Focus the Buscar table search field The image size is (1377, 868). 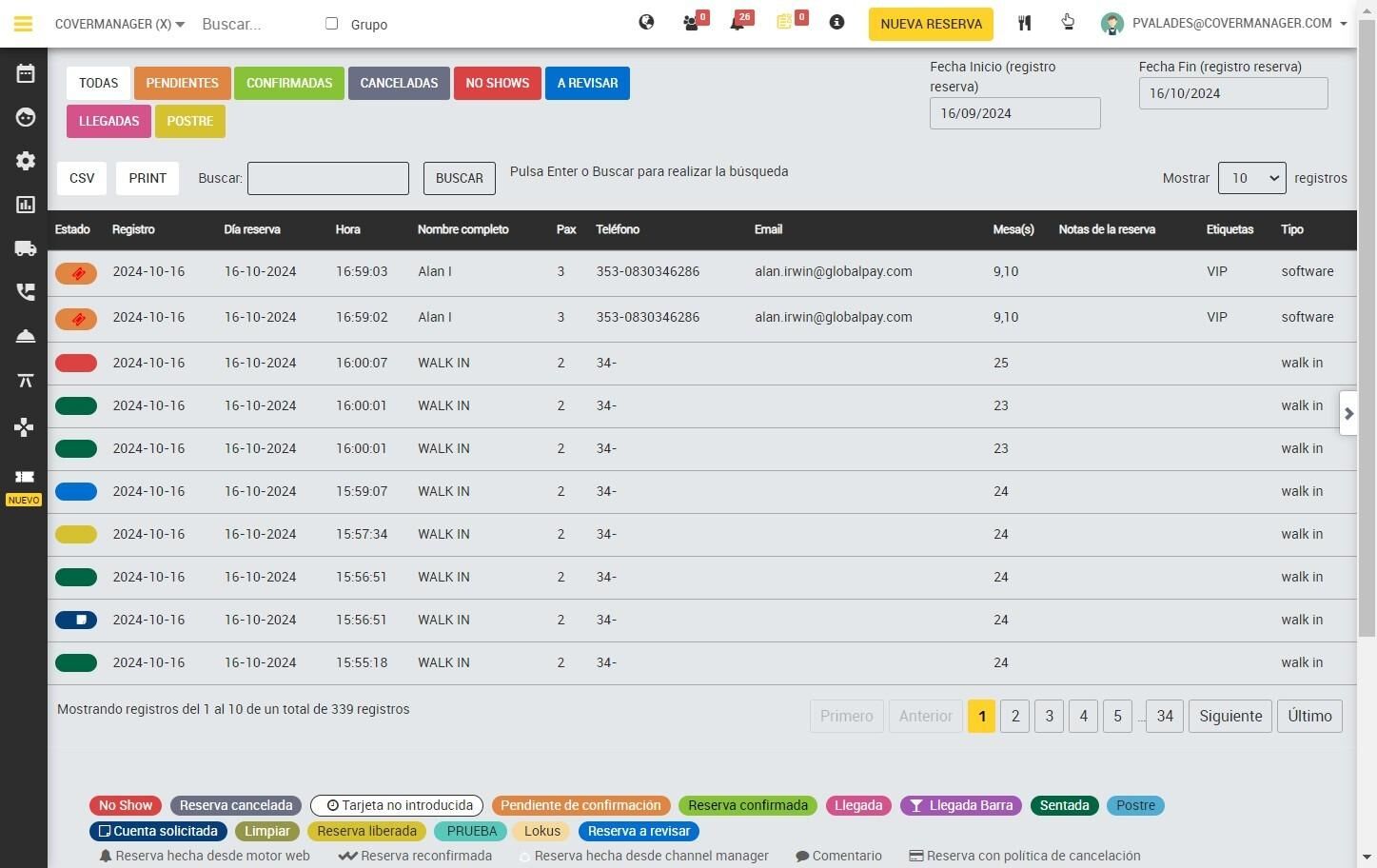328,178
